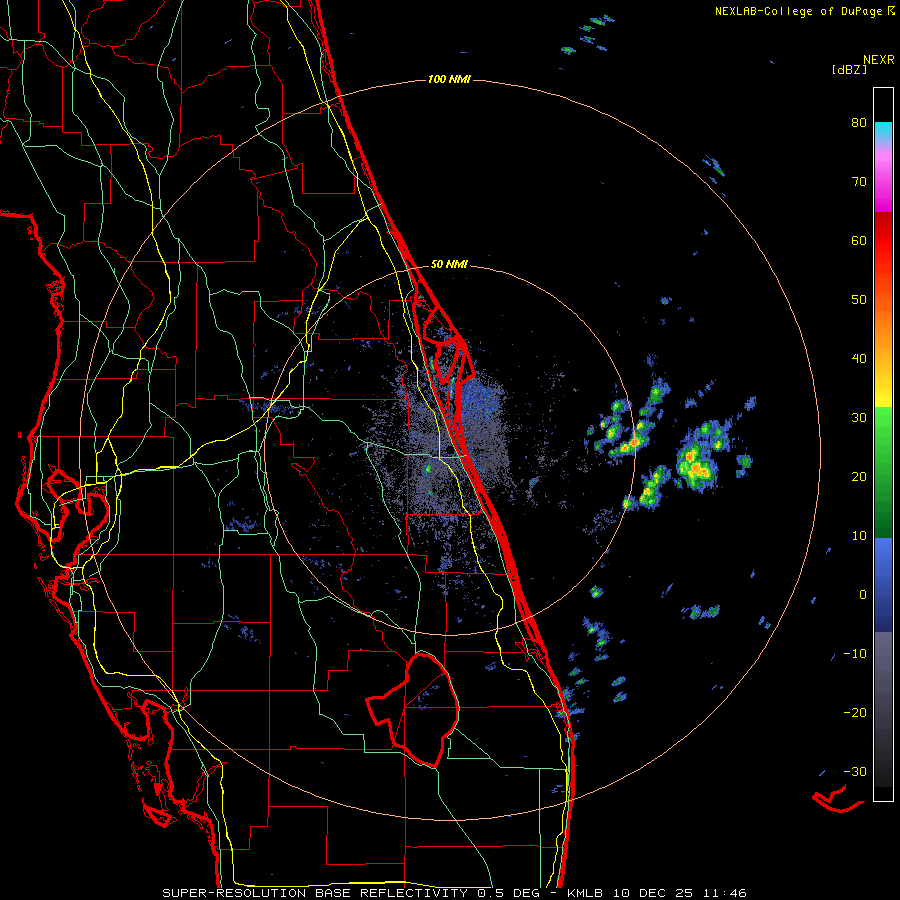Screen dimensions: 900x900
Task: Click the 20 value on the dBZ scale
Action: pyautogui.click(x=859, y=477)
